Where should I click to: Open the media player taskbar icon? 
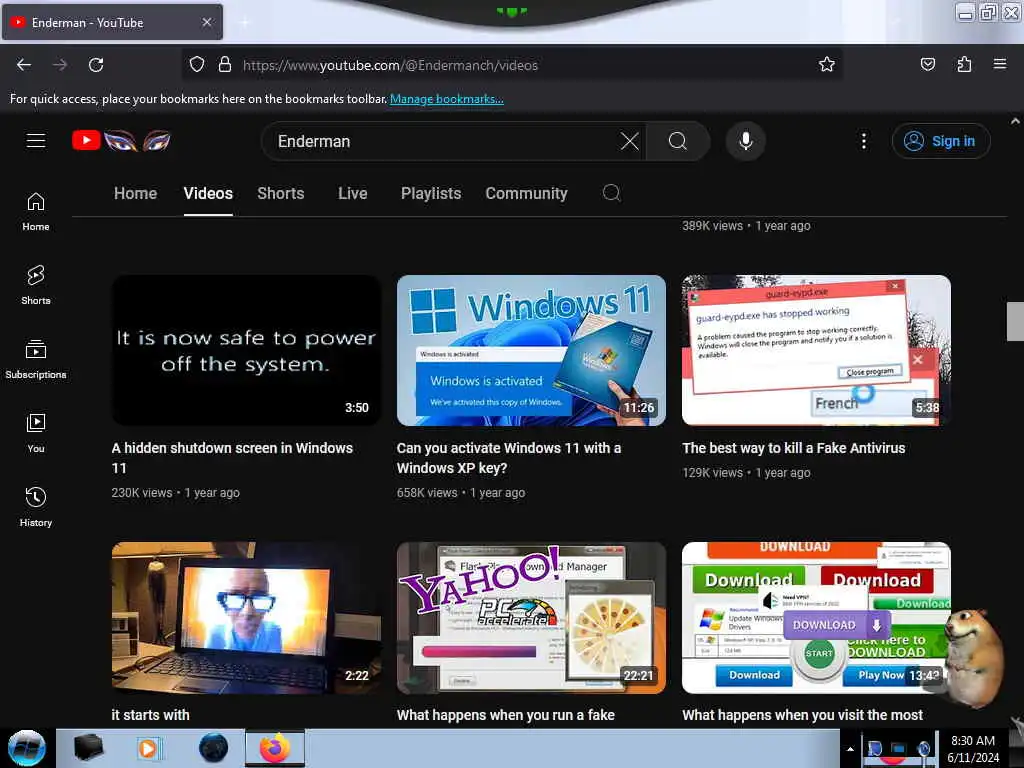click(x=148, y=748)
